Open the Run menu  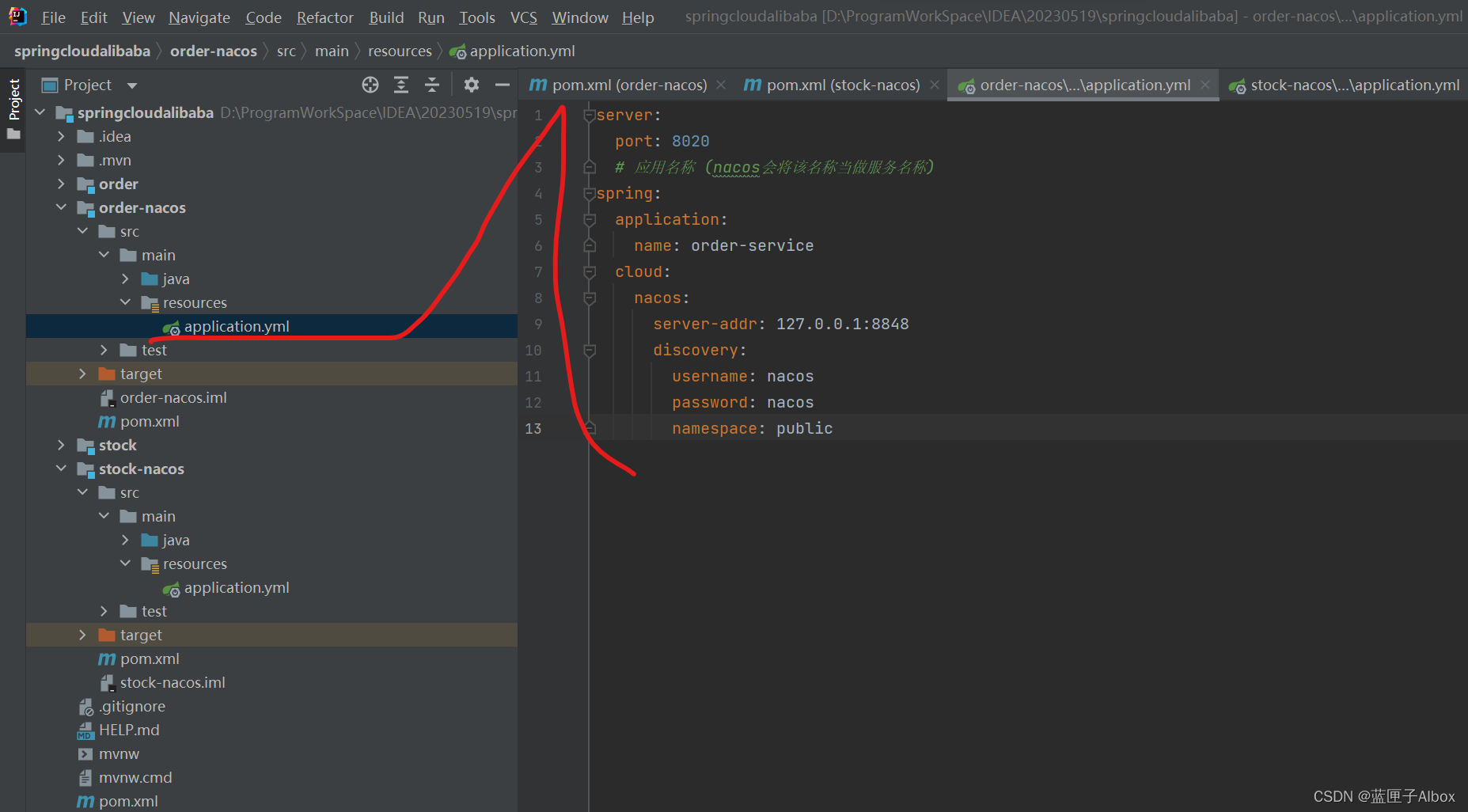click(x=431, y=17)
